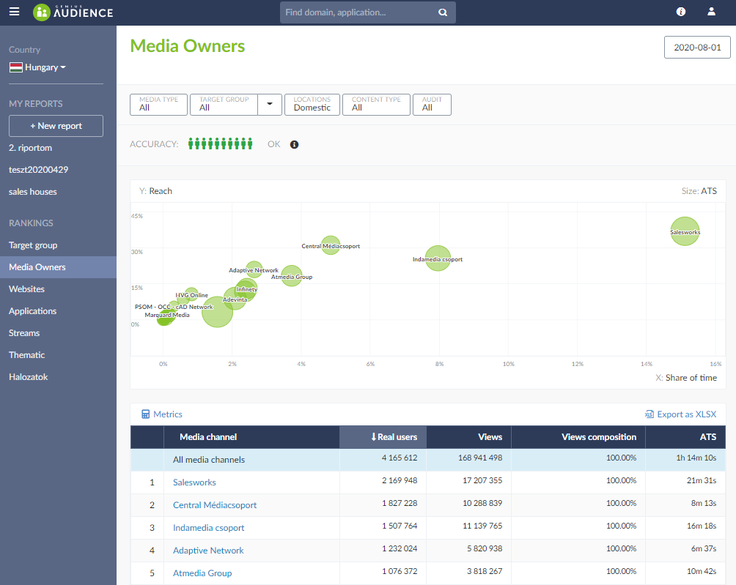Viewport: 736px width, 585px height.
Task: Click the accuracy info icon
Action: click(294, 145)
